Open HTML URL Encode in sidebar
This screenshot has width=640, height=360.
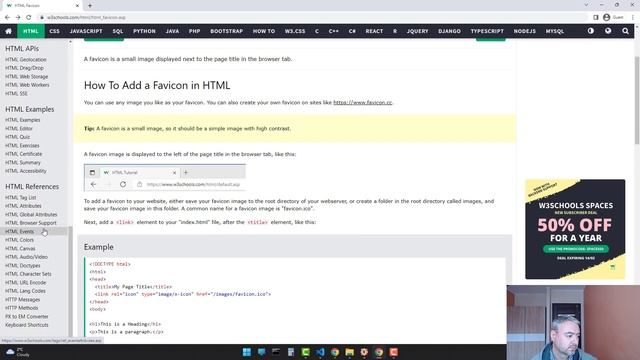point(25,282)
